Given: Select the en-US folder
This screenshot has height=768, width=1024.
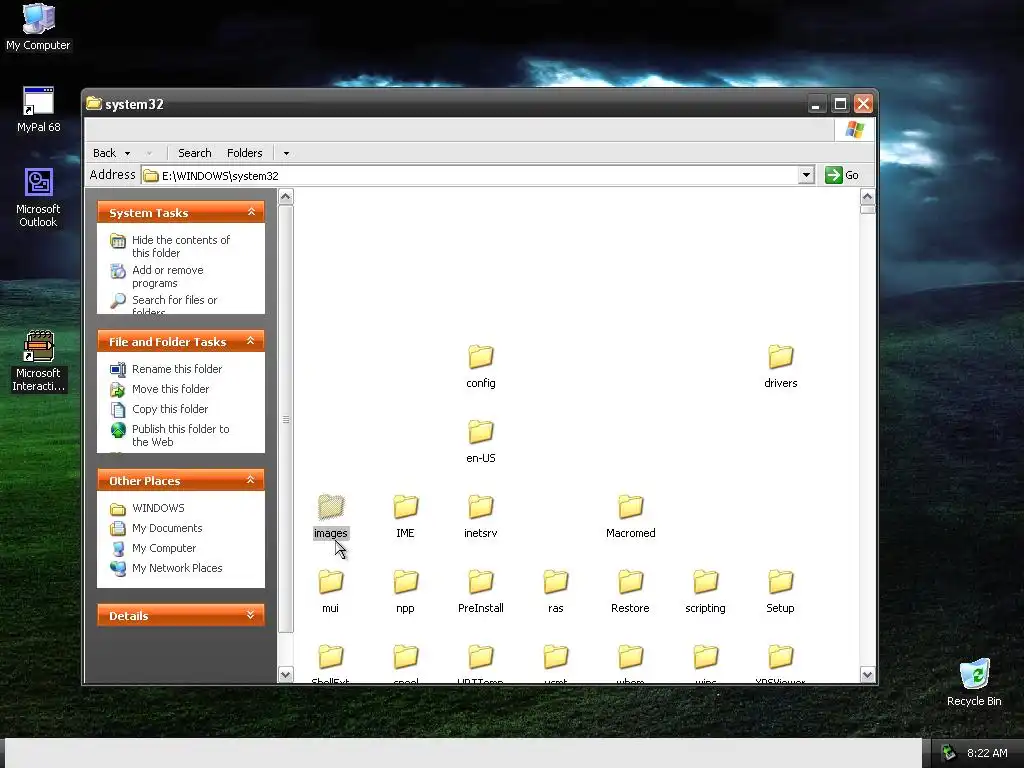Looking at the screenshot, I should click(x=481, y=441).
